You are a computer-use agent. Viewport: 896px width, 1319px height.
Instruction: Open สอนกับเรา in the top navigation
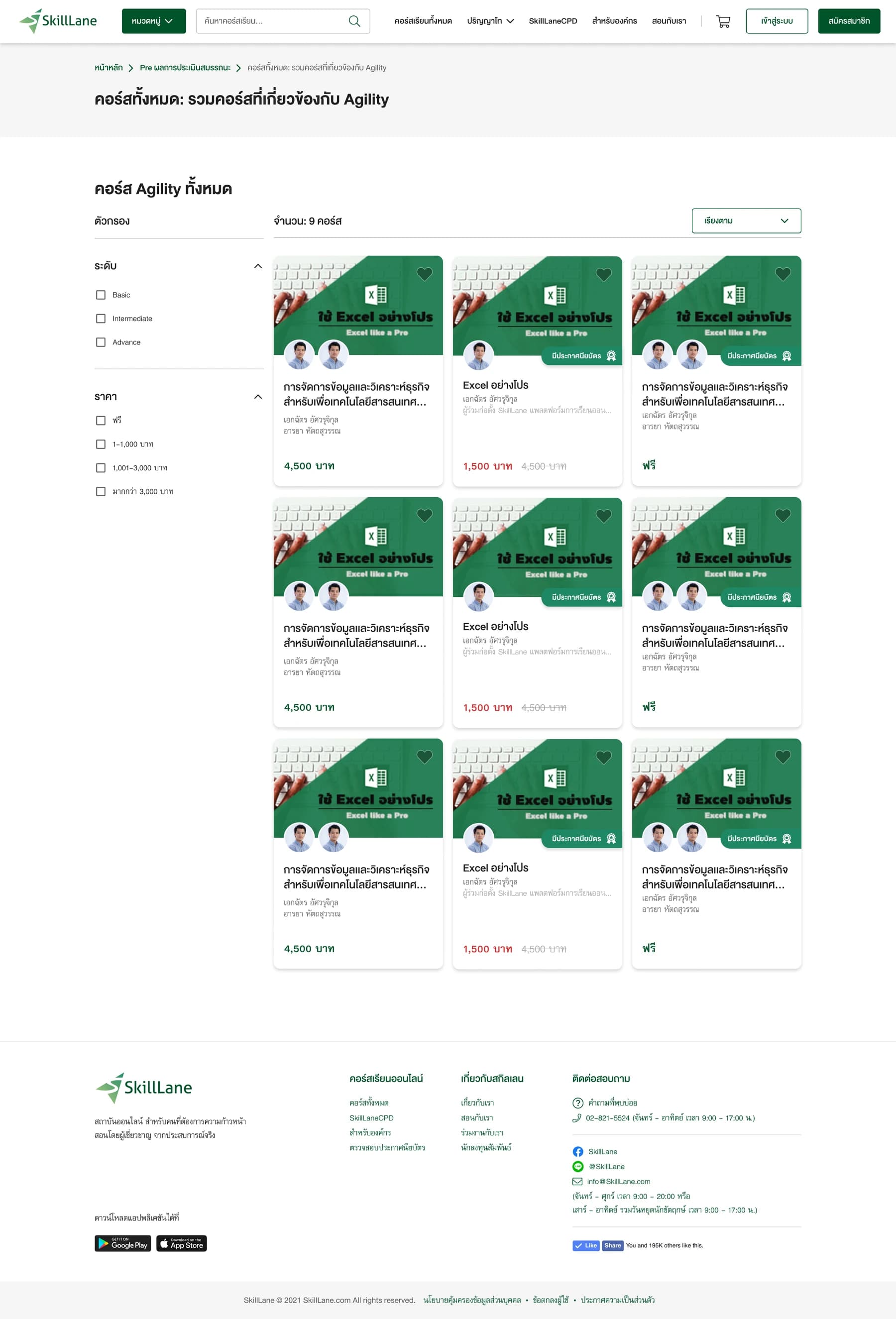click(669, 21)
